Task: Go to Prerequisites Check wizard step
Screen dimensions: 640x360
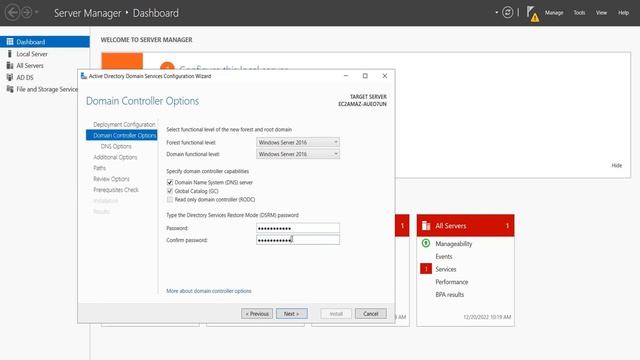Action: pyautogui.click(x=116, y=190)
